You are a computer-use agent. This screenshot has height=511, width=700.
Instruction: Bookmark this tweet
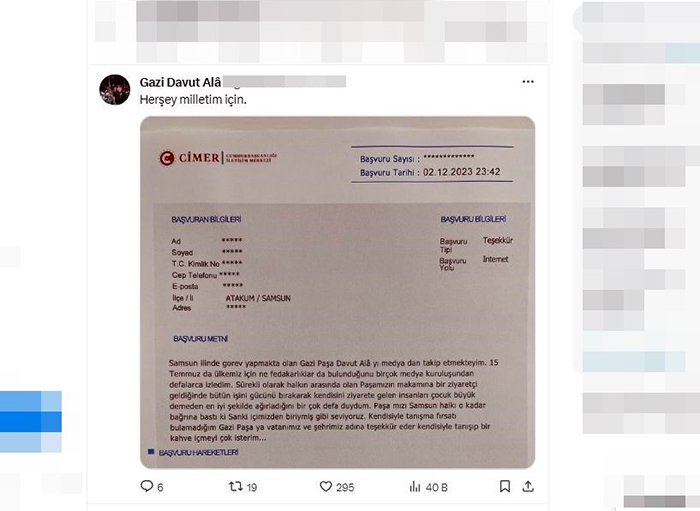point(505,486)
